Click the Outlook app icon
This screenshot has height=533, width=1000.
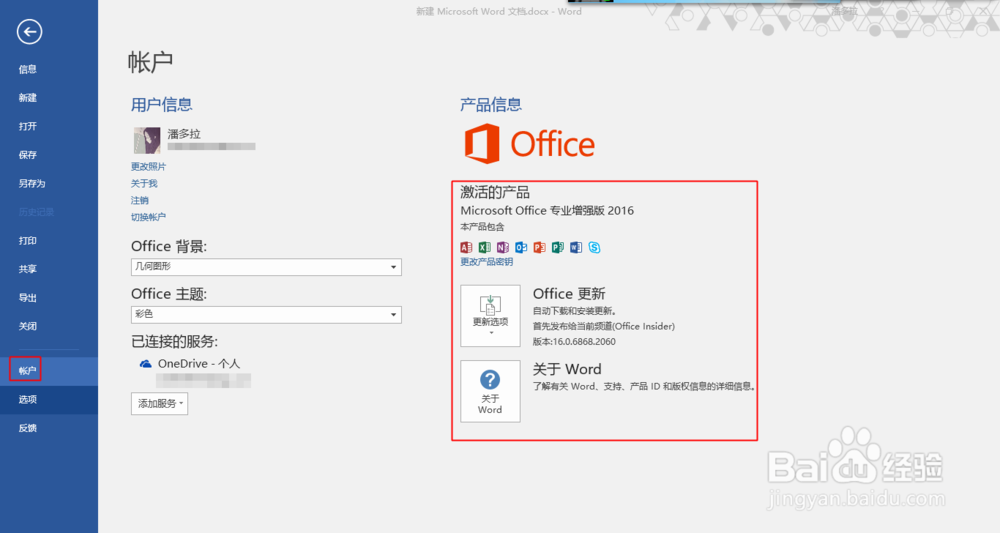coord(521,247)
